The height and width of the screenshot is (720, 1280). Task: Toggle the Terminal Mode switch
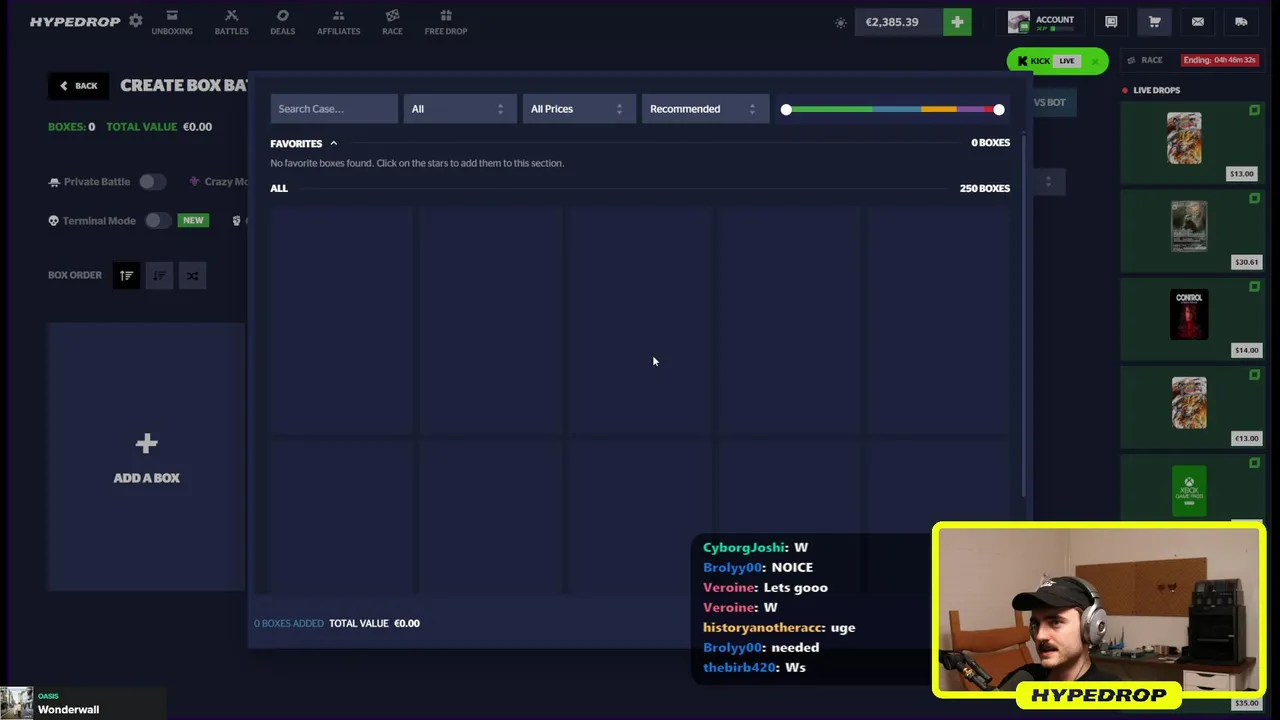pos(158,220)
